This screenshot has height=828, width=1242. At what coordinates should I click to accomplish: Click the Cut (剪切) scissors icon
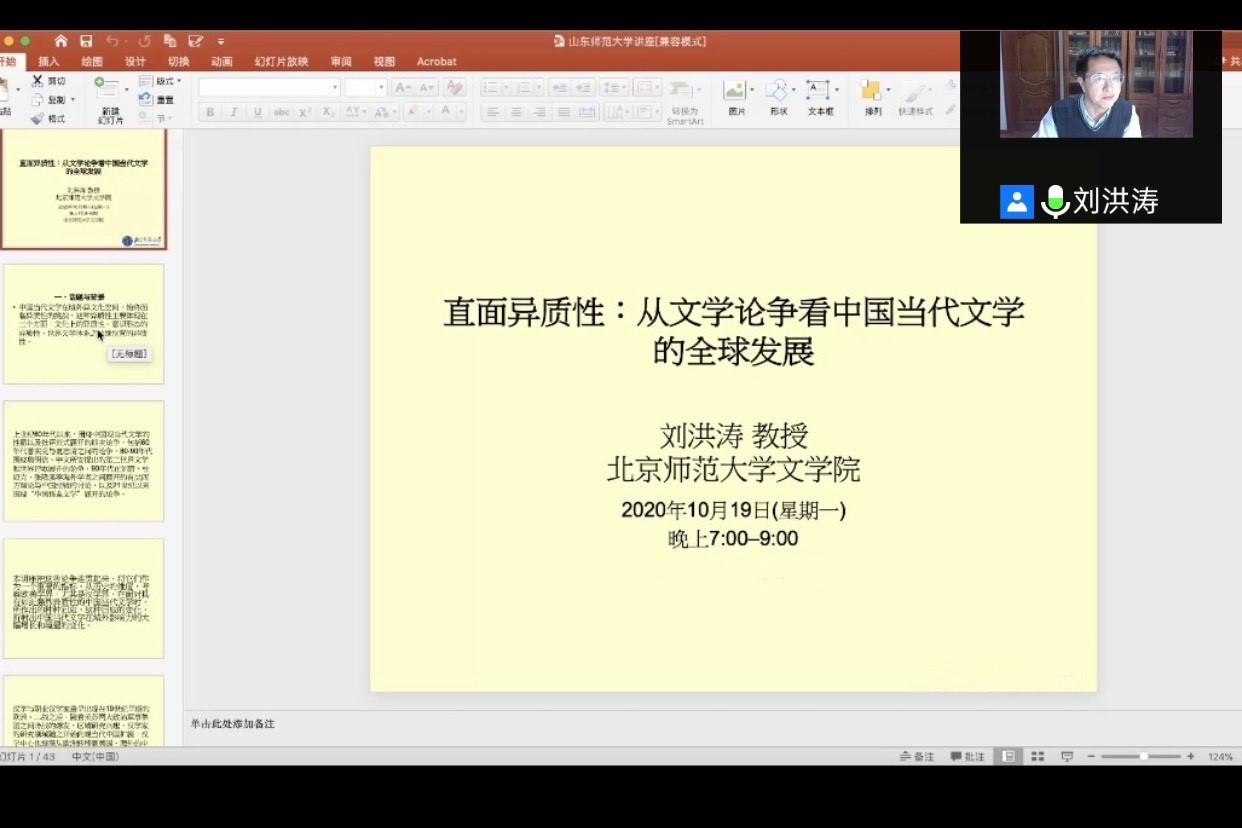click(x=37, y=80)
